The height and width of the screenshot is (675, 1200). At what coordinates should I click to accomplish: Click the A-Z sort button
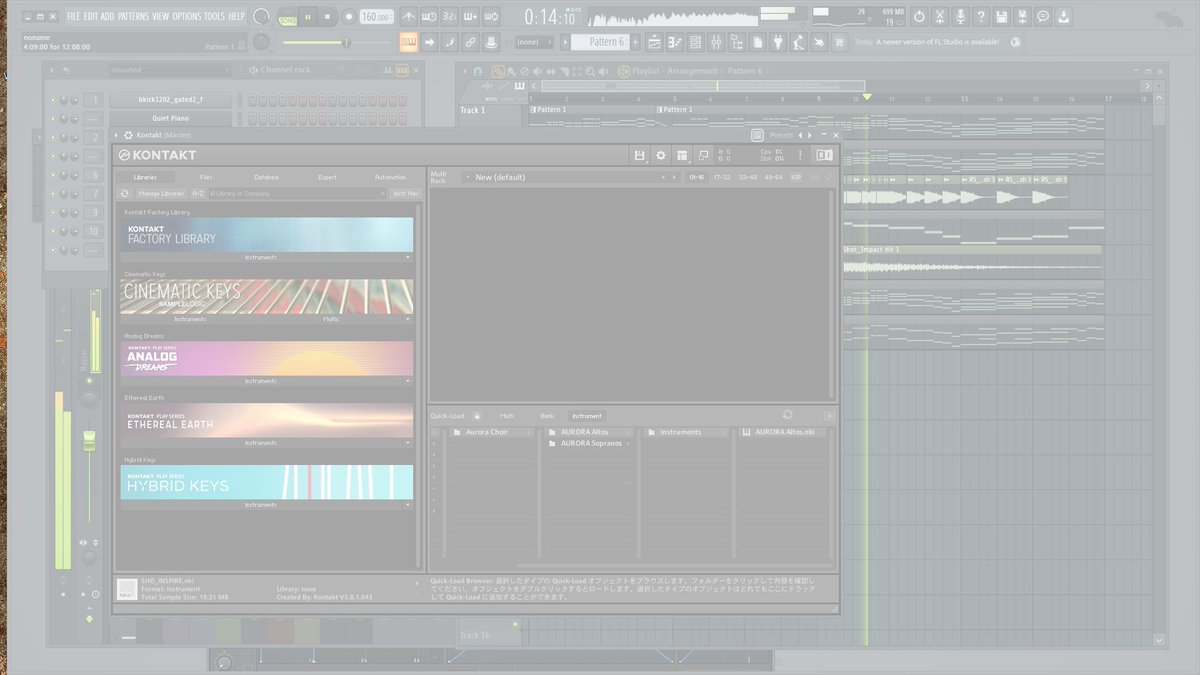[x=198, y=193]
